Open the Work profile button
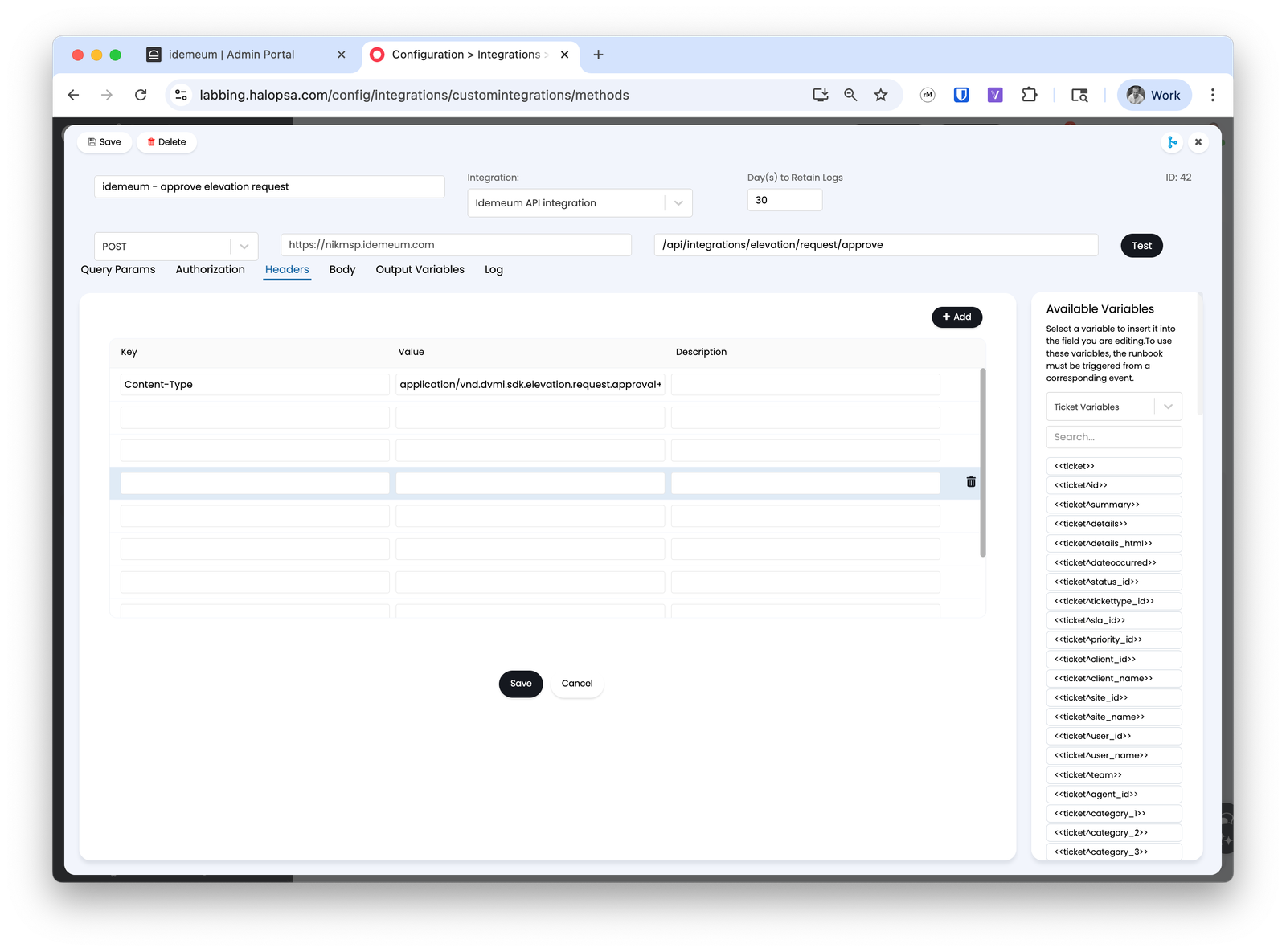1286x952 pixels. tap(1154, 95)
